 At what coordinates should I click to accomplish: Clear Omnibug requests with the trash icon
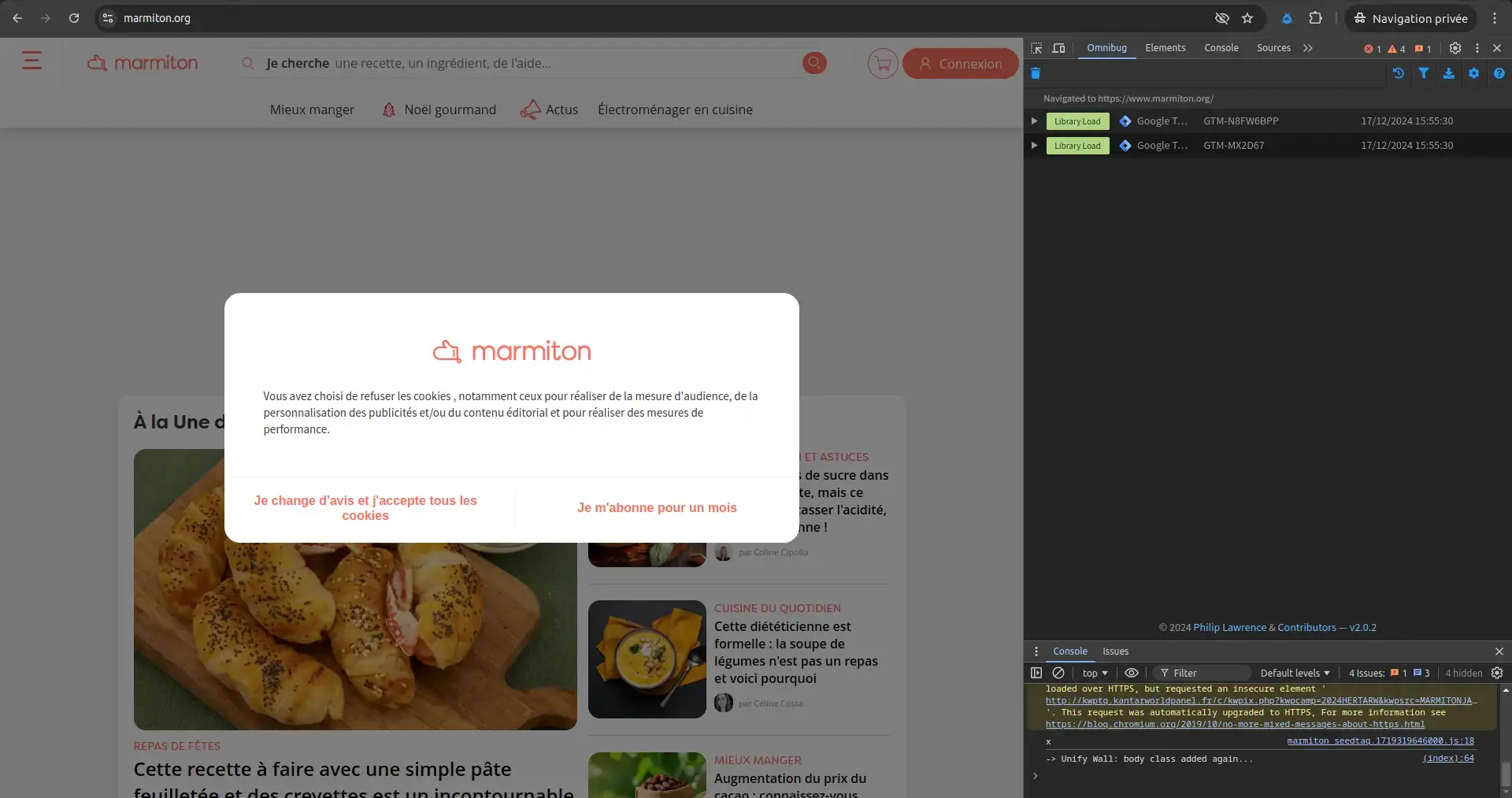1036,73
